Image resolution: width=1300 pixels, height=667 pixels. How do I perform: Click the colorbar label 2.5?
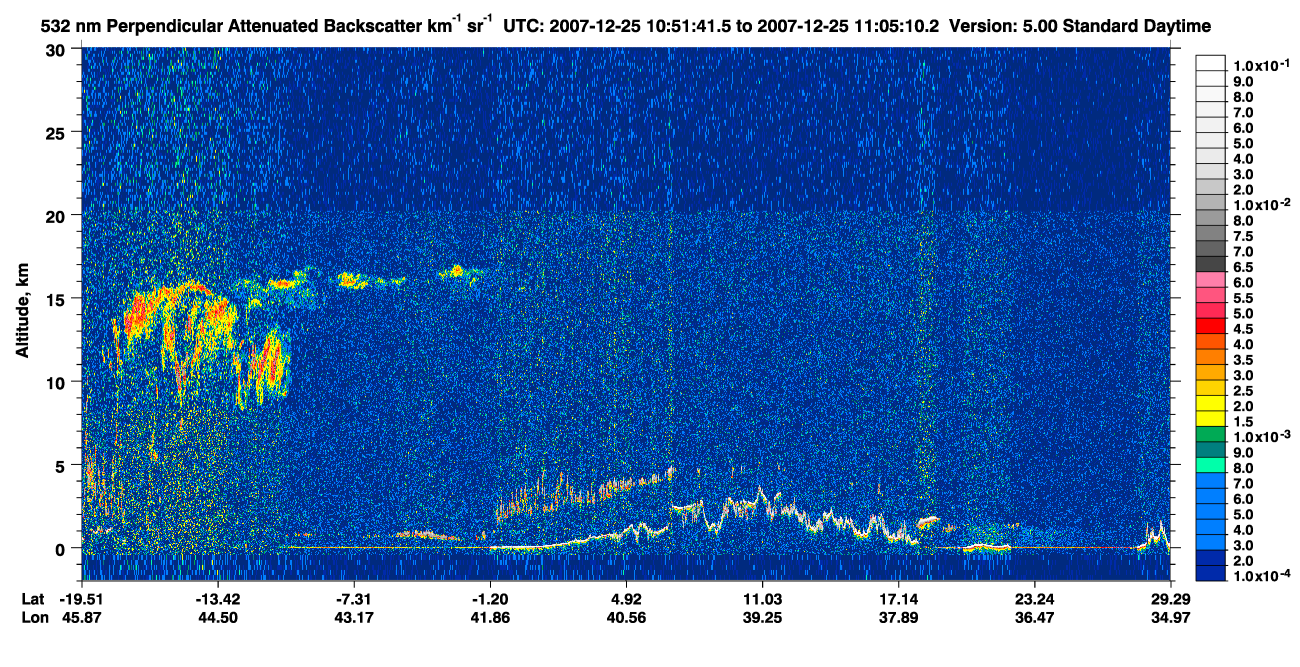click(1243, 390)
